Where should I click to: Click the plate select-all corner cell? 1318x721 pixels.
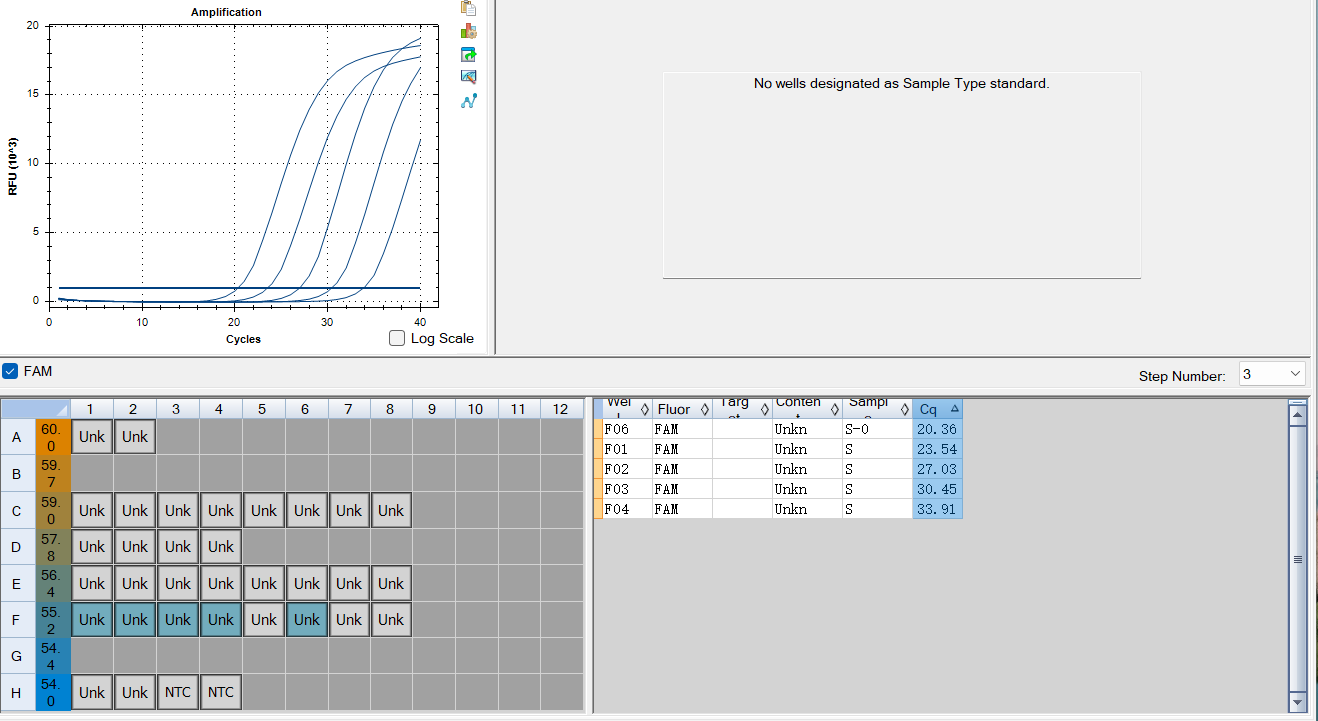(x=36, y=408)
